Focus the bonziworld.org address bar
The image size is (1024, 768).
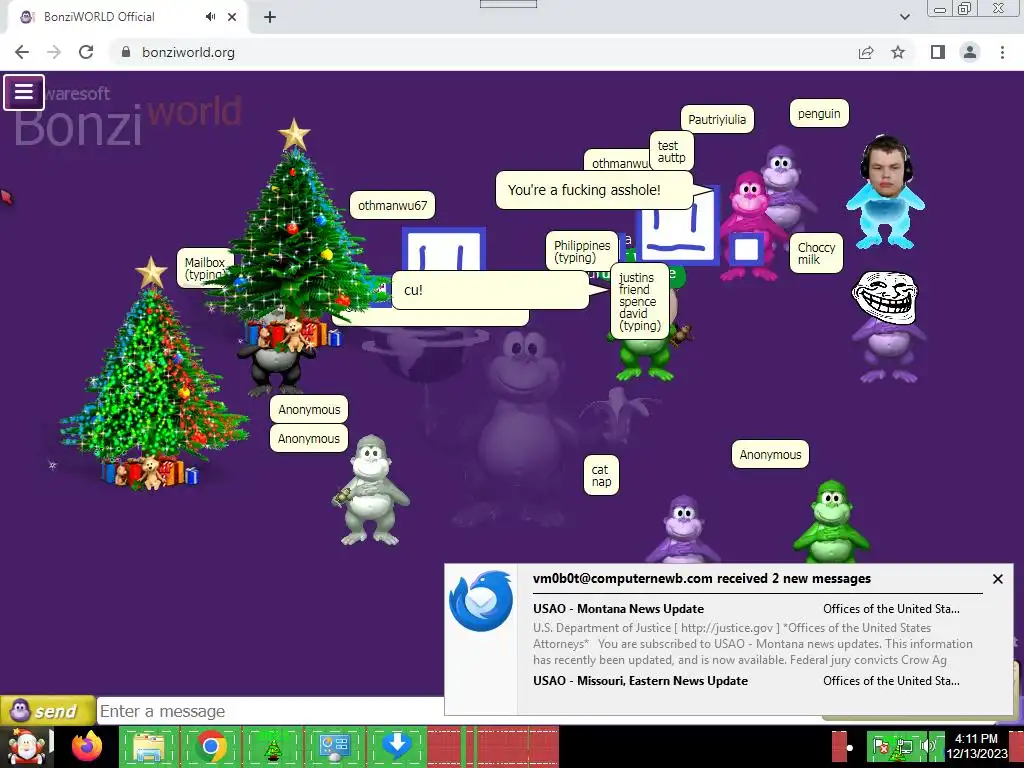(483, 52)
